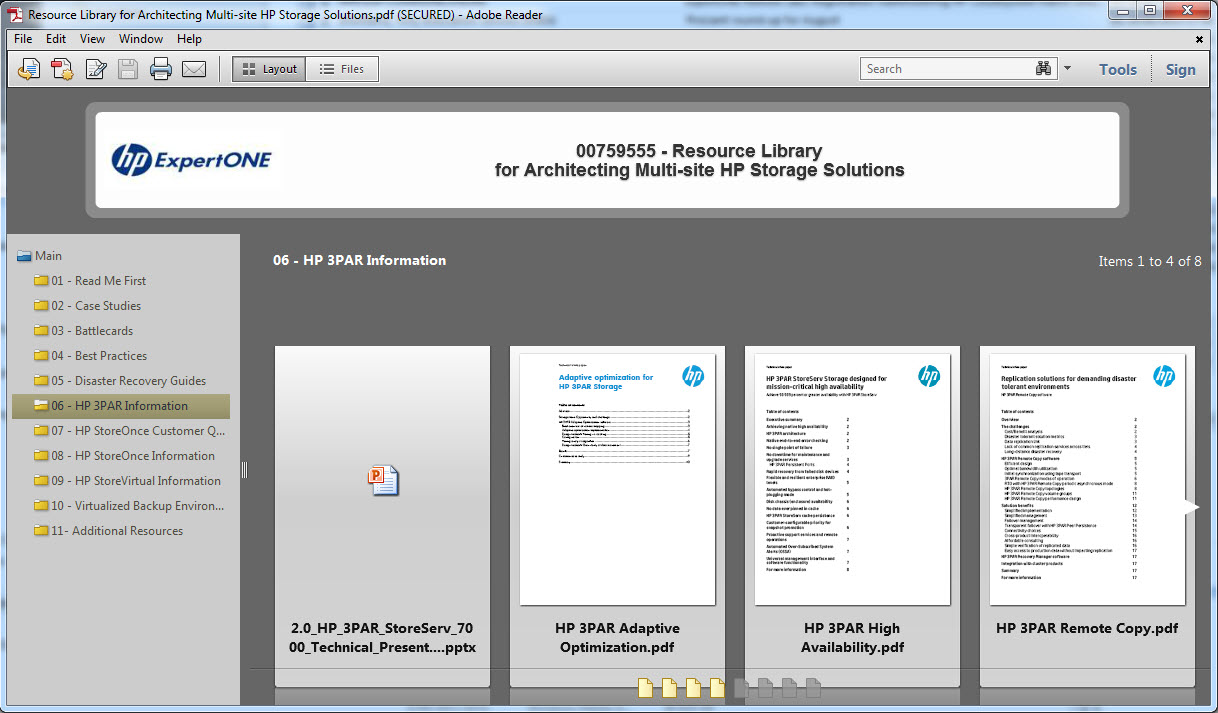Screen dimensions: 1218x713
Task: Click the first yellow page navigator icon
Action: (x=645, y=687)
